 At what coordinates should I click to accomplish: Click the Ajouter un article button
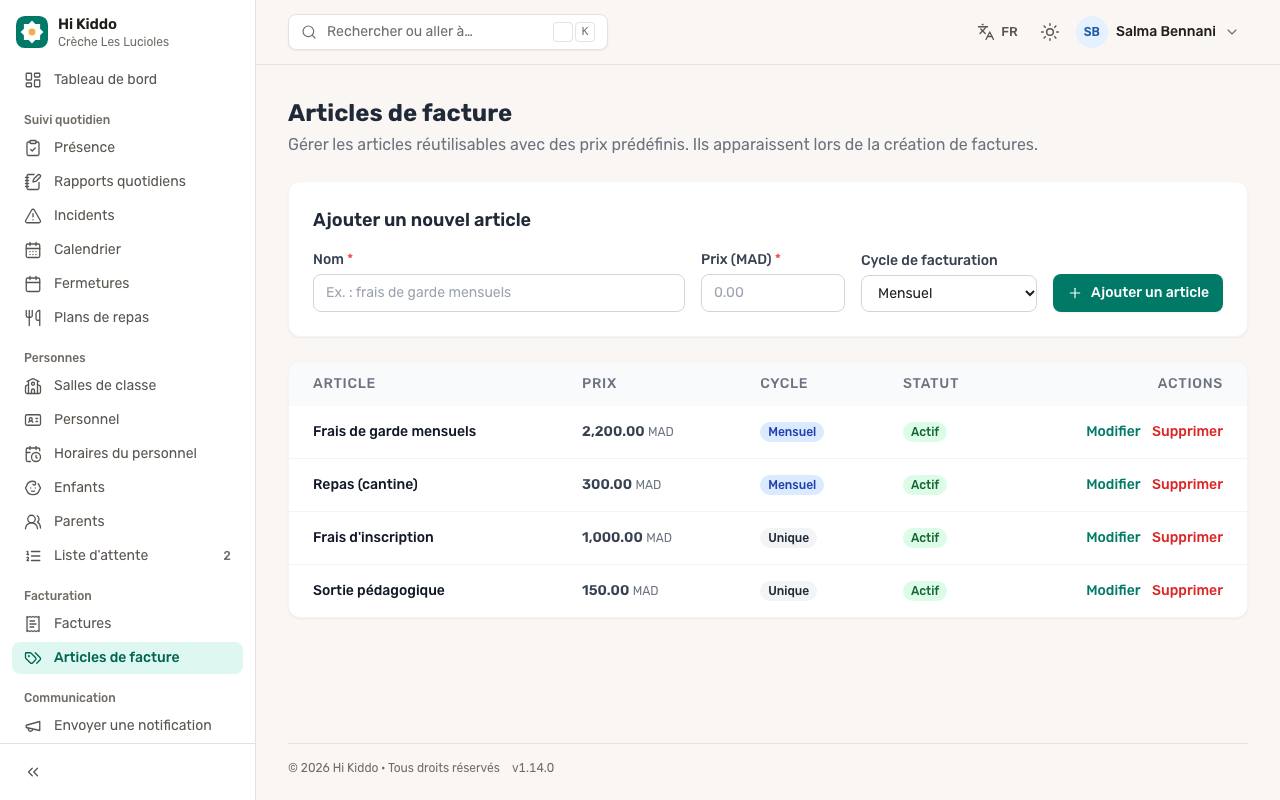point(1138,293)
